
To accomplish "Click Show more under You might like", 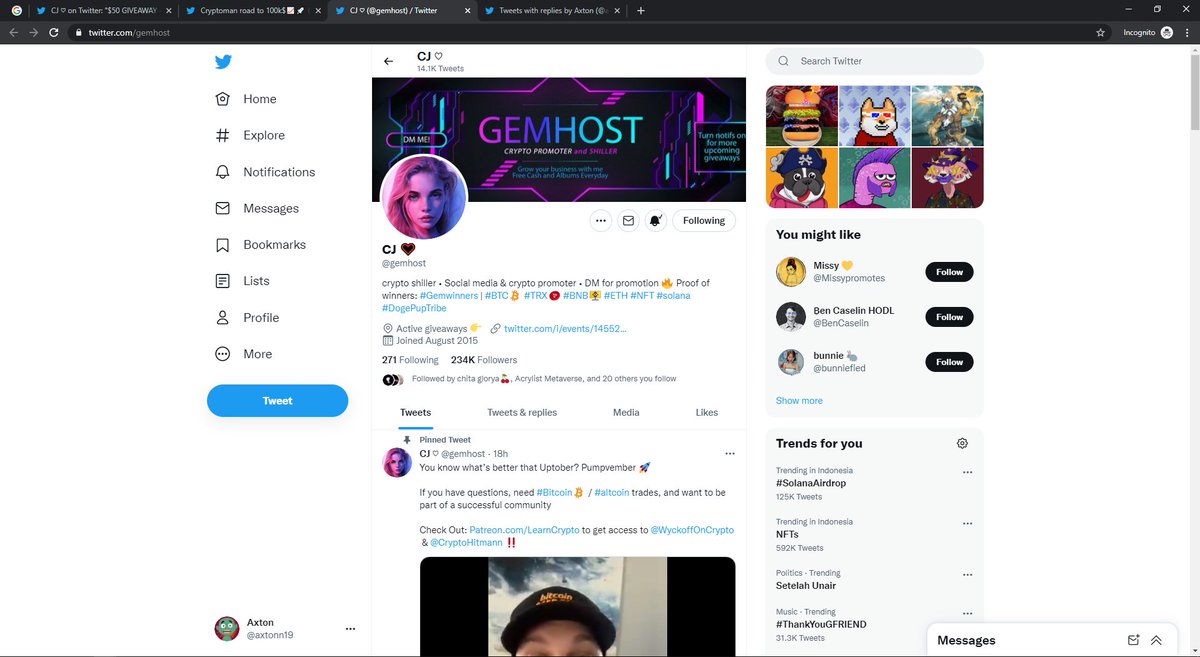I will click(799, 400).
